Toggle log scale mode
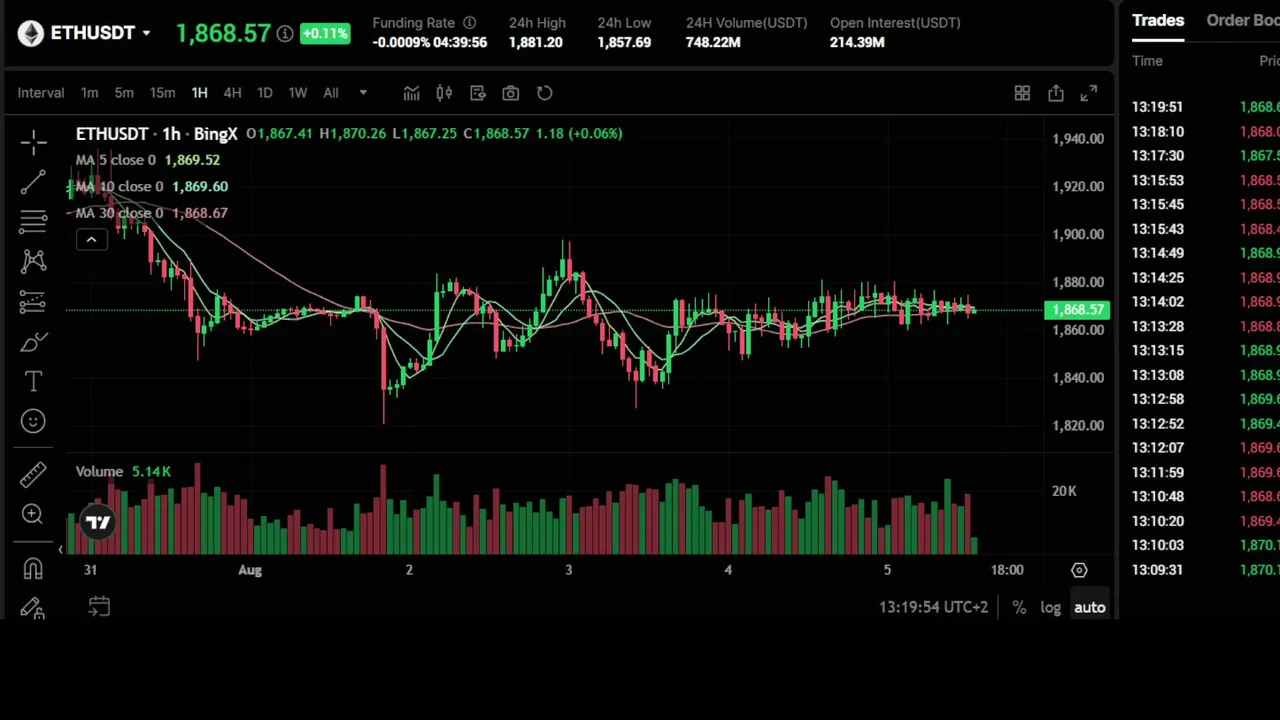This screenshot has width=1280, height=720. 1050,608
